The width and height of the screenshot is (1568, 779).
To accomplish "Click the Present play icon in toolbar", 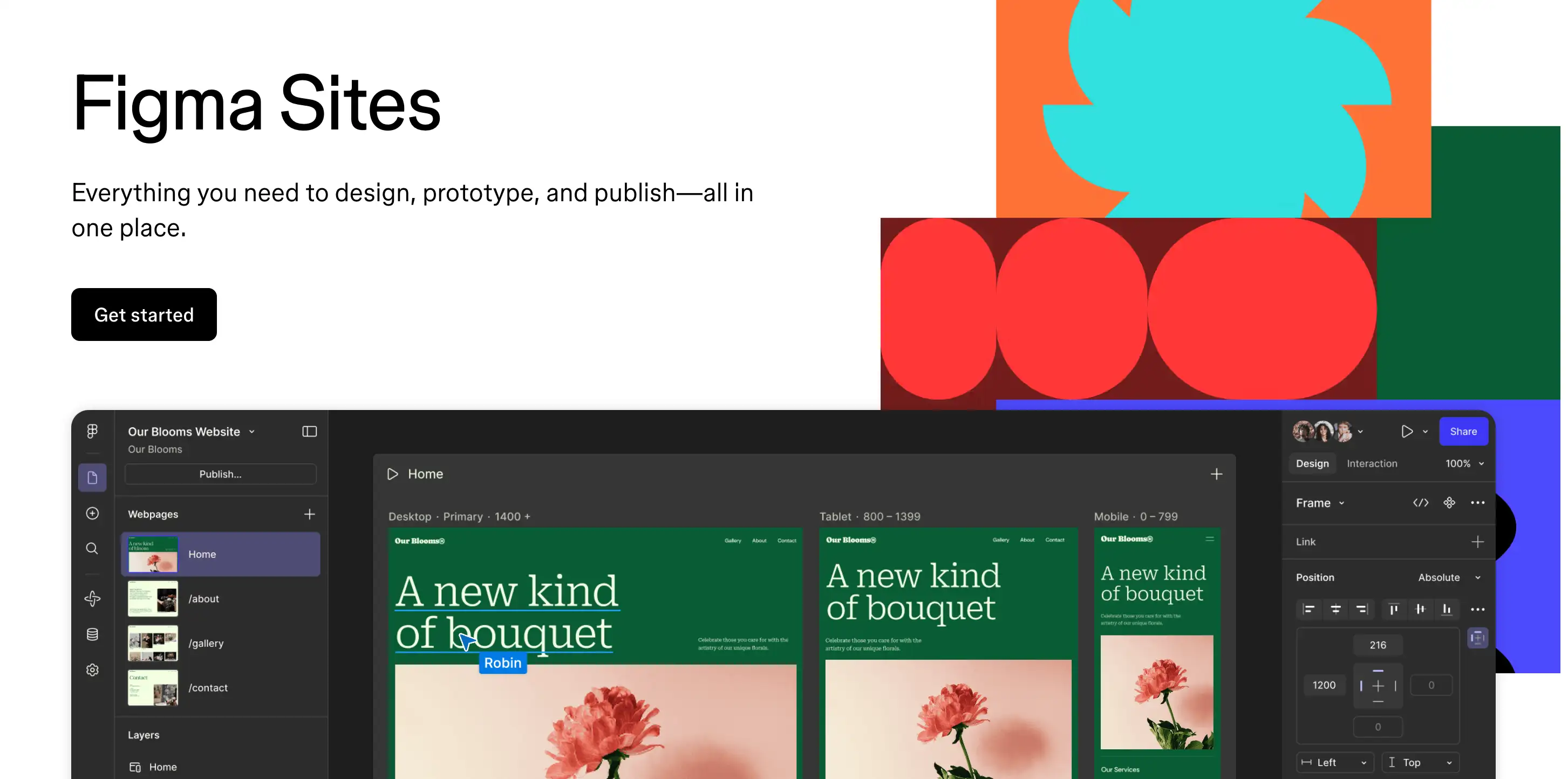I will pos(1406,431).
